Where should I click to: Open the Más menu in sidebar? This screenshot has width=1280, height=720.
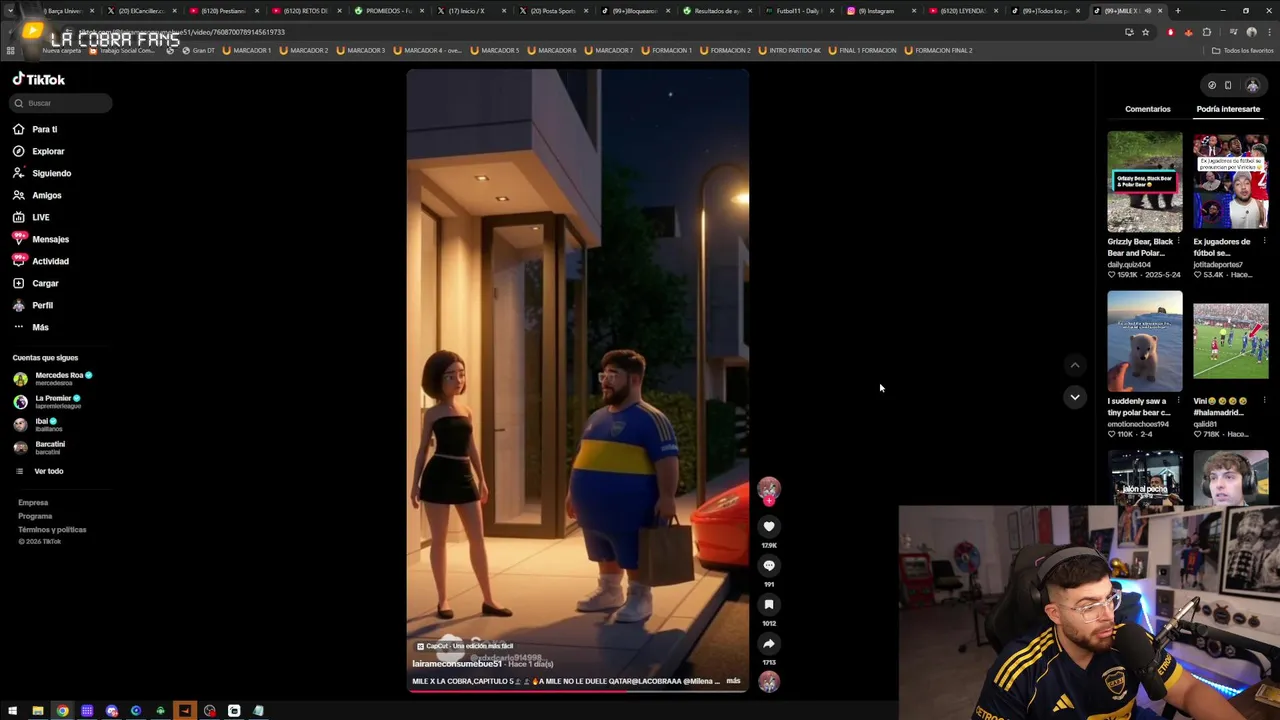[x=30, y=327]
